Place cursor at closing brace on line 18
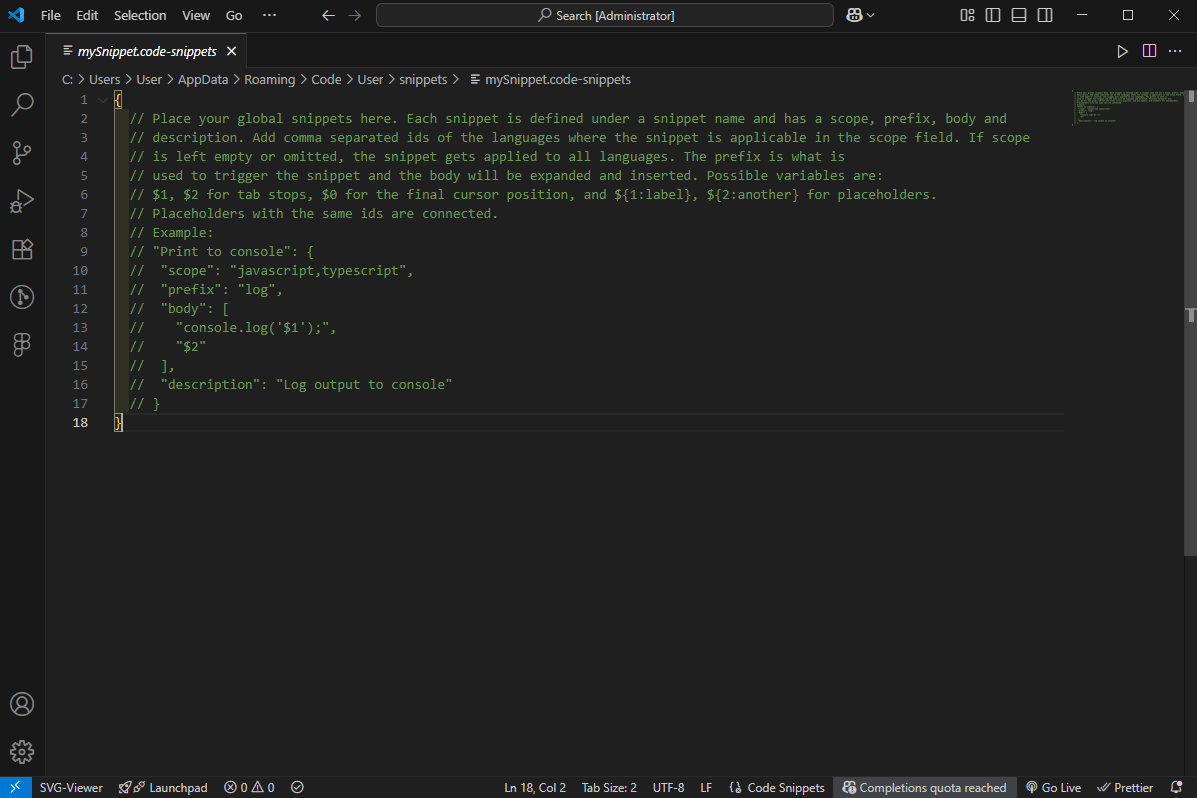This screenshot has height=798, width=1197. click(x=118, y=423)
